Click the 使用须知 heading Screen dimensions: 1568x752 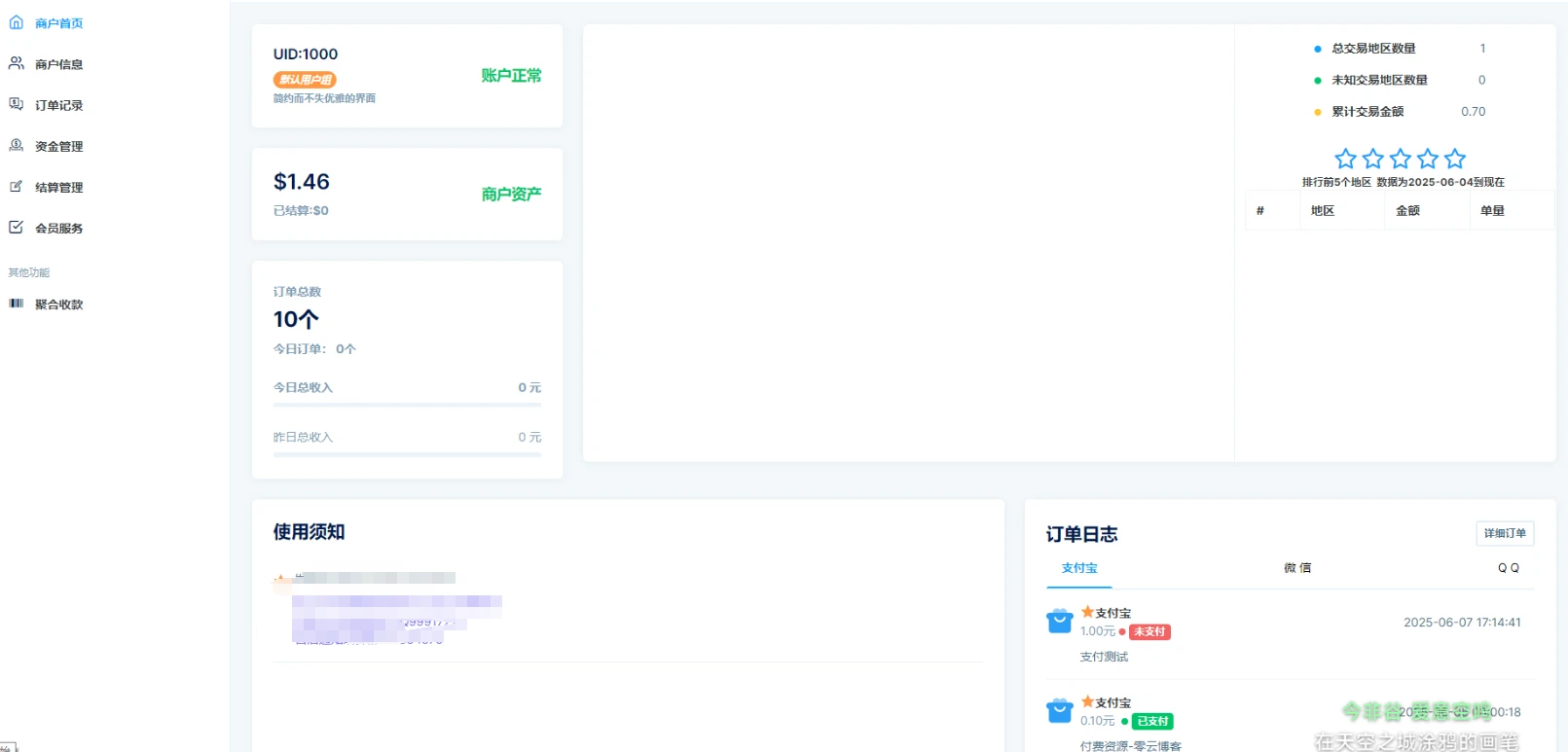tap(309, 532)
